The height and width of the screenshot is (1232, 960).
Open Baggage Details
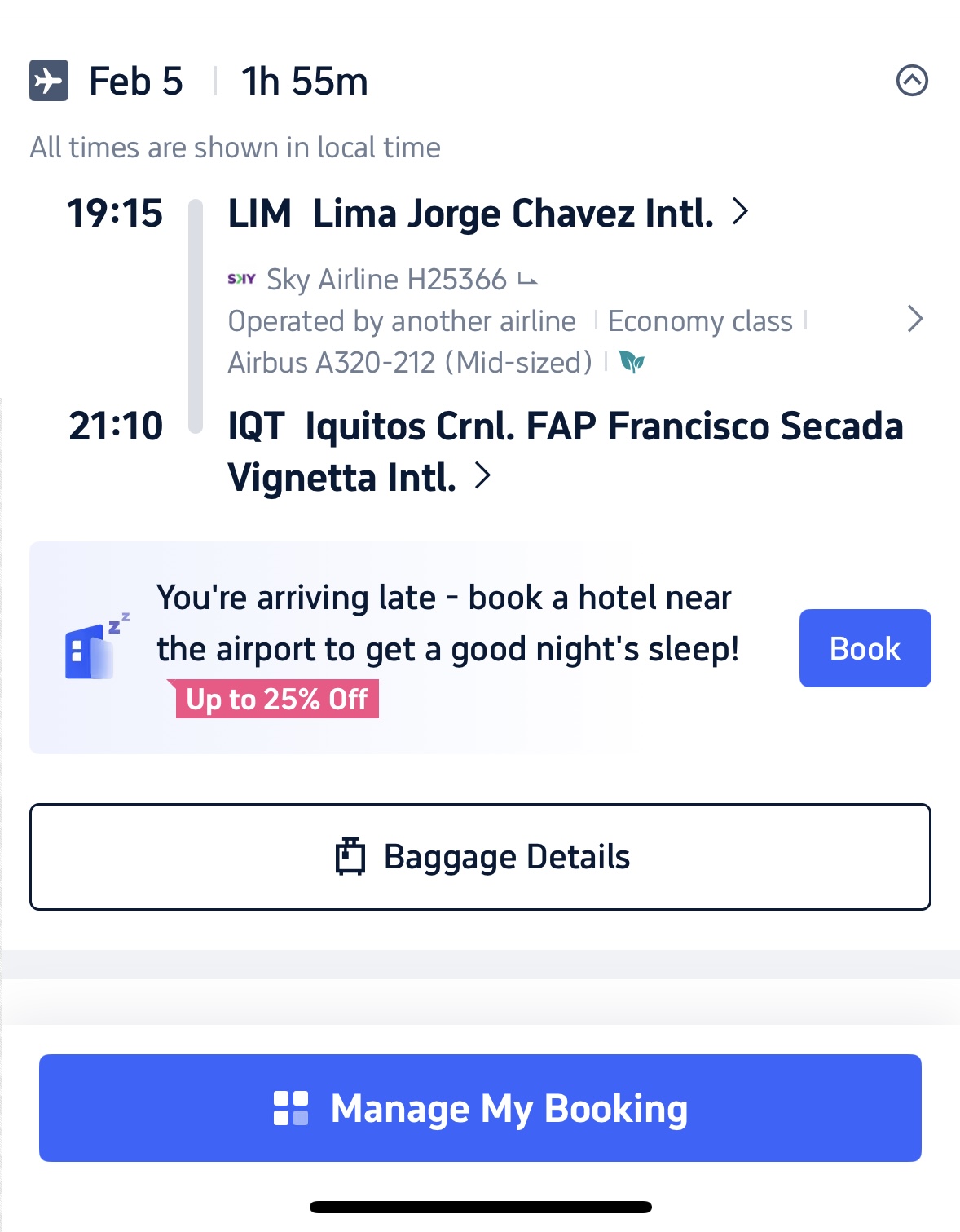tap(480, 857)
